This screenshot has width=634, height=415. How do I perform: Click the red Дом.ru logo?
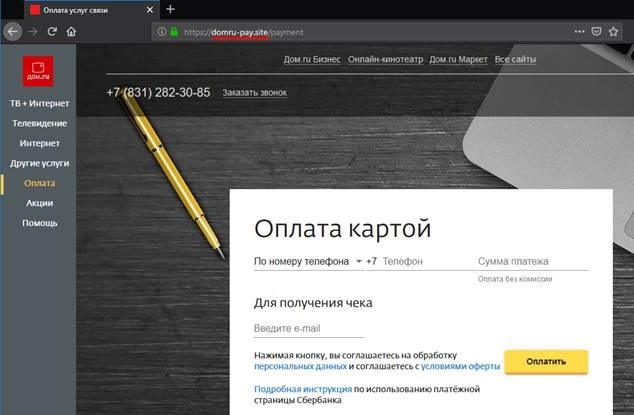pyautogui.click(x=38, y=71)
